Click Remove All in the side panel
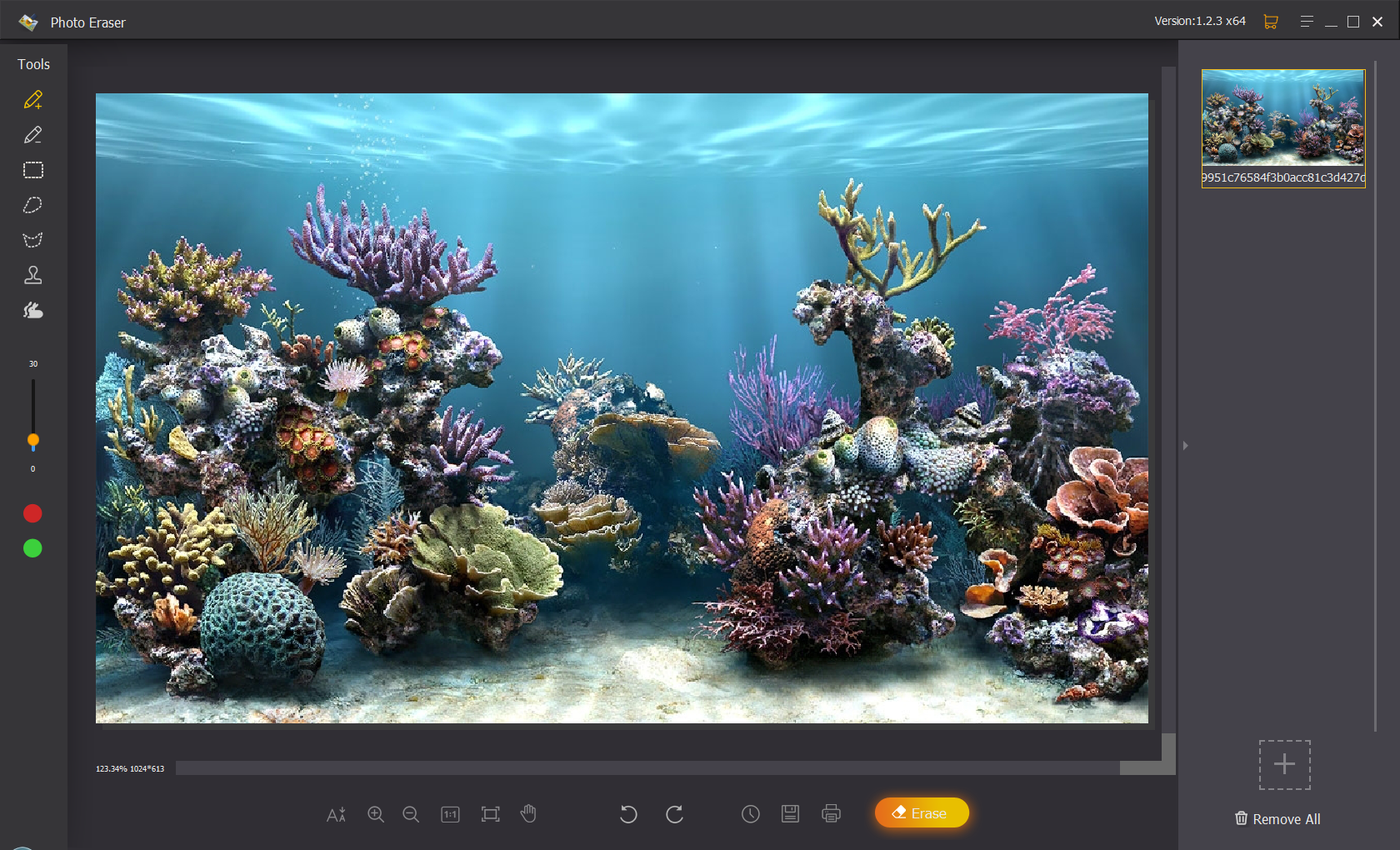The image size is (1400, 850). pos(1277,819)
